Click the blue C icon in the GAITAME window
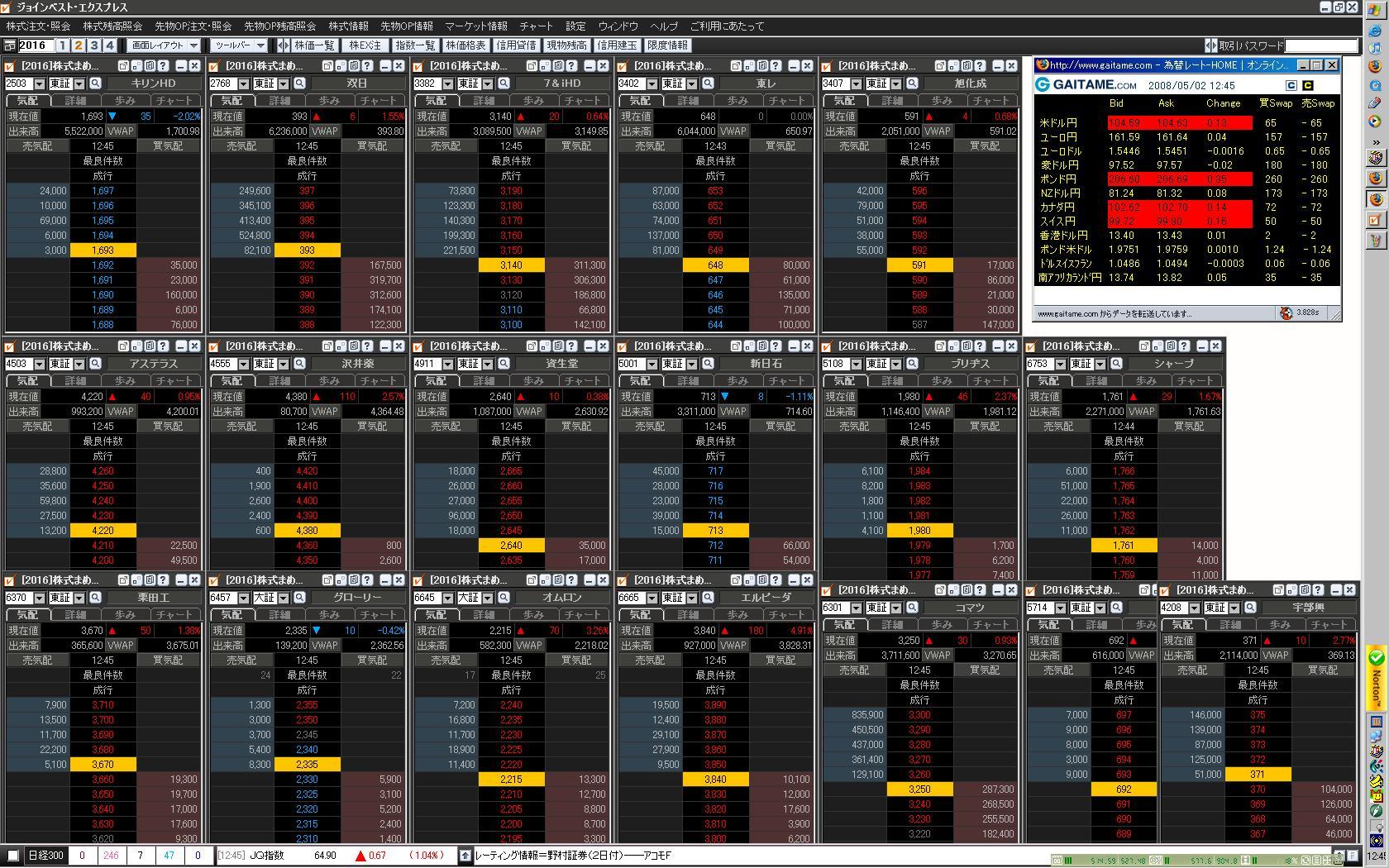Image resolution: width=1389 pixels, height=868 pixels. click(1291, 85)
